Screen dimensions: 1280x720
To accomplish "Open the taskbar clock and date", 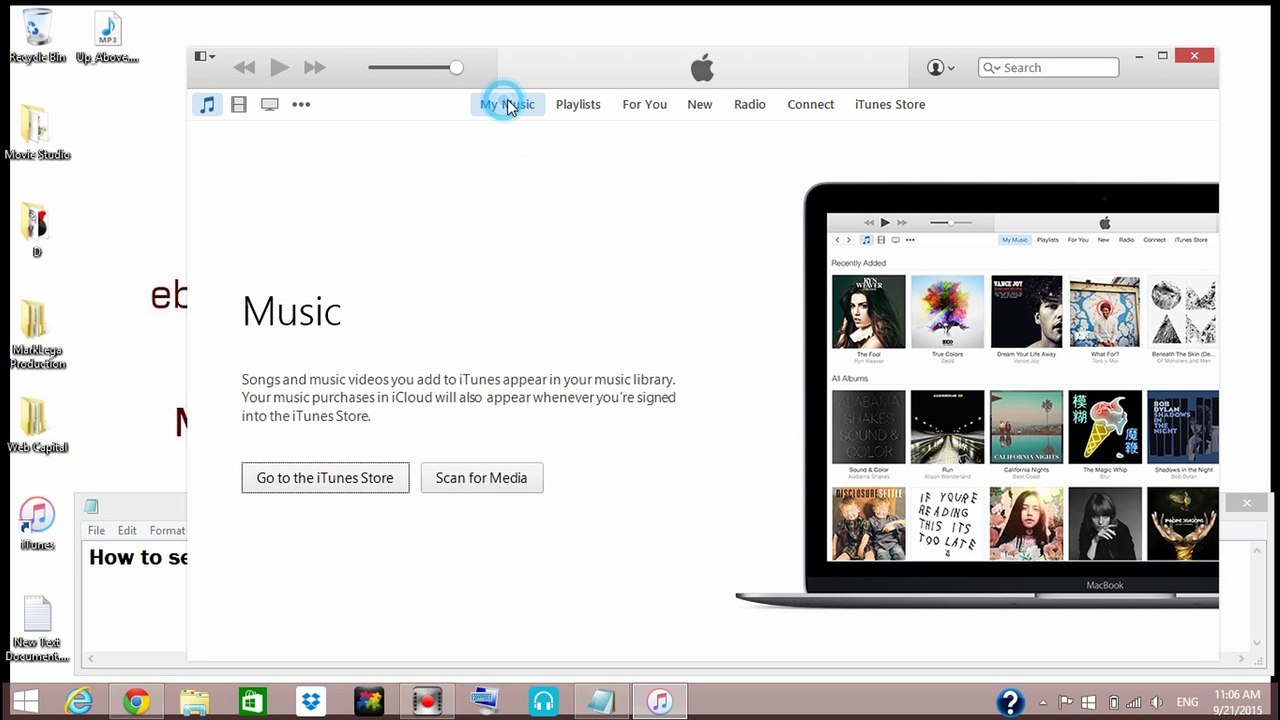I will 1237,702.
